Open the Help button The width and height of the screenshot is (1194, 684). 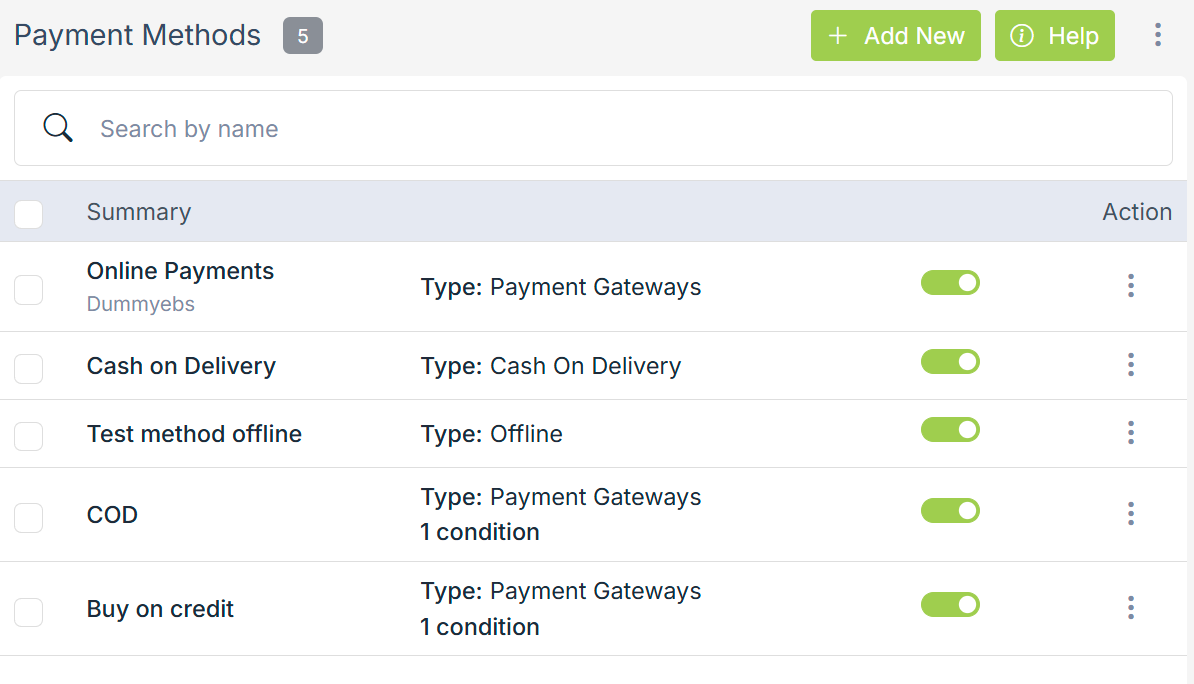coord(1054,36)
